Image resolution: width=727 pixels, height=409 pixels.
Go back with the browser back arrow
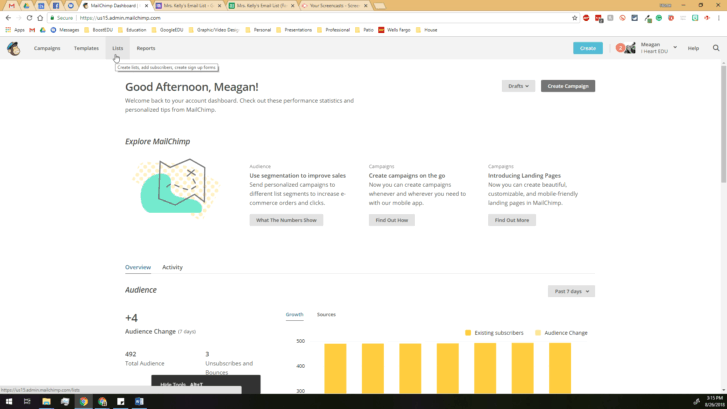[x=8, y=18]
